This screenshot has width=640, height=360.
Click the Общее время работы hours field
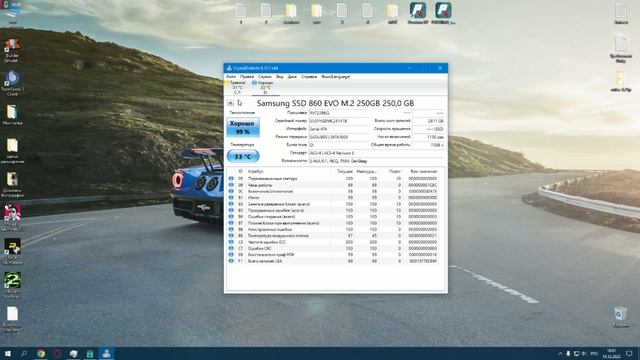click(429, 145)
